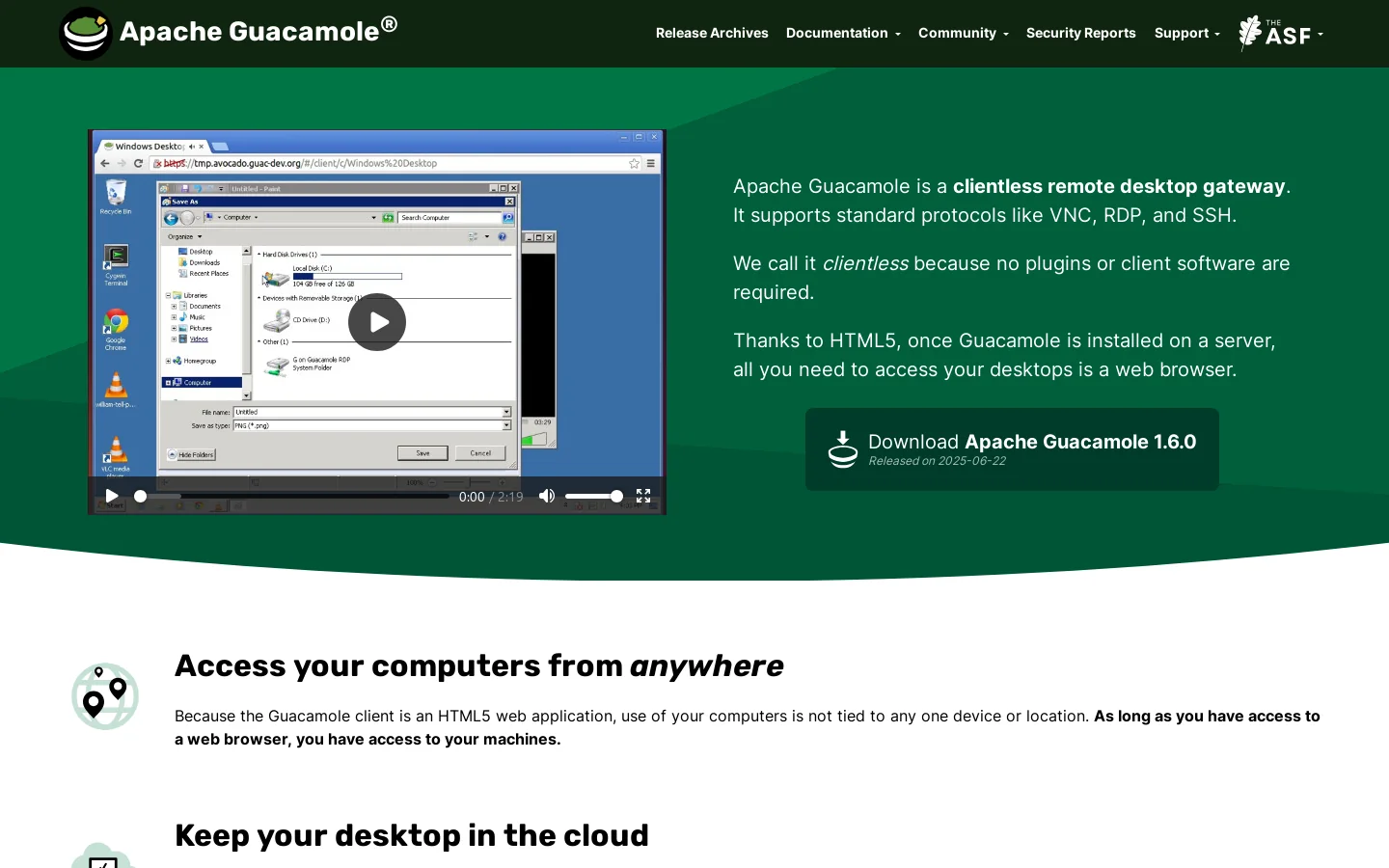Expand the Community dropdown menu
The height and width of the screenshot is (868, 1389).
tap(963, 33)
